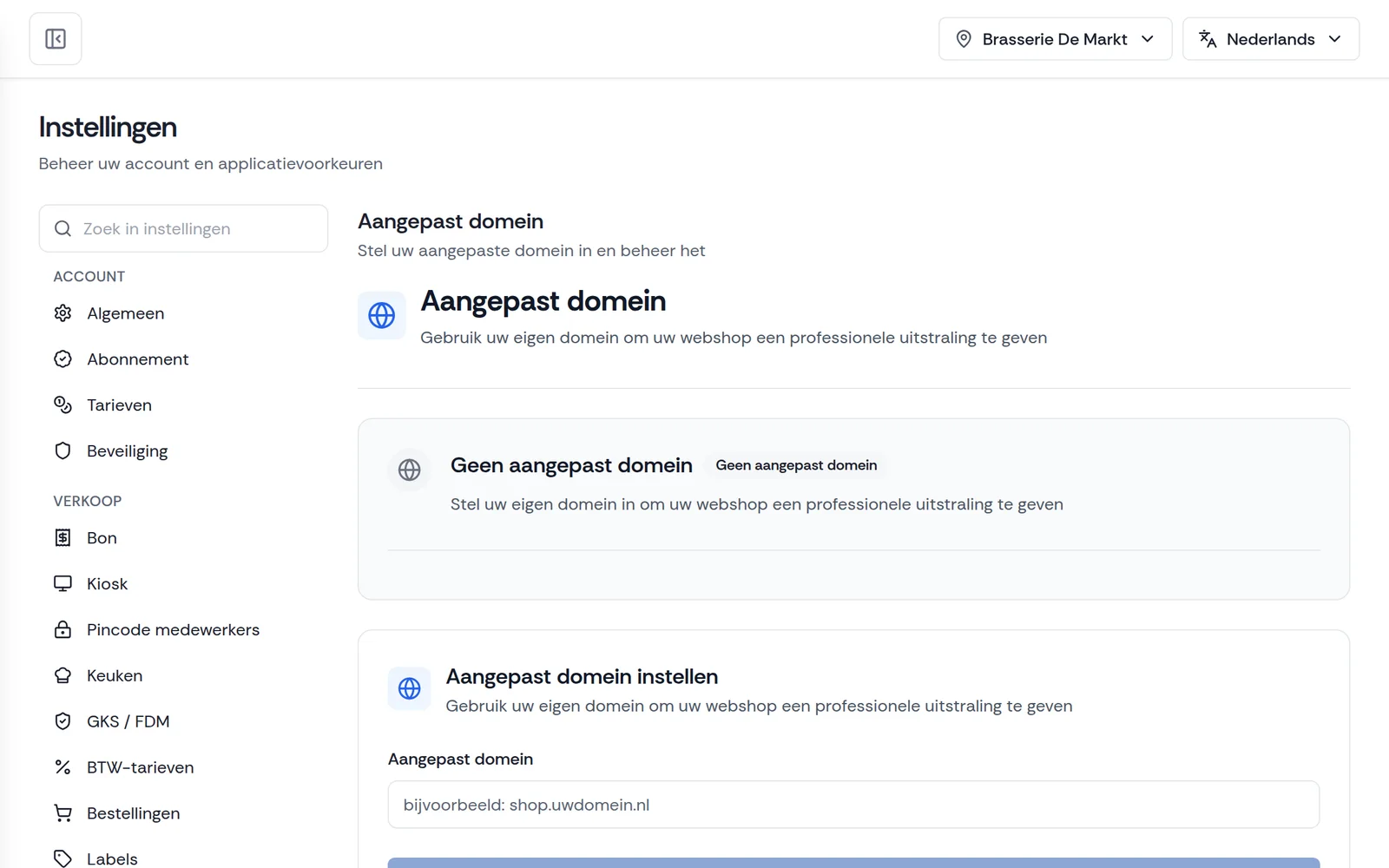Click the shield check icon next to GKS / FDM
The image size is (1389, 868).
(x=63, y=722)
